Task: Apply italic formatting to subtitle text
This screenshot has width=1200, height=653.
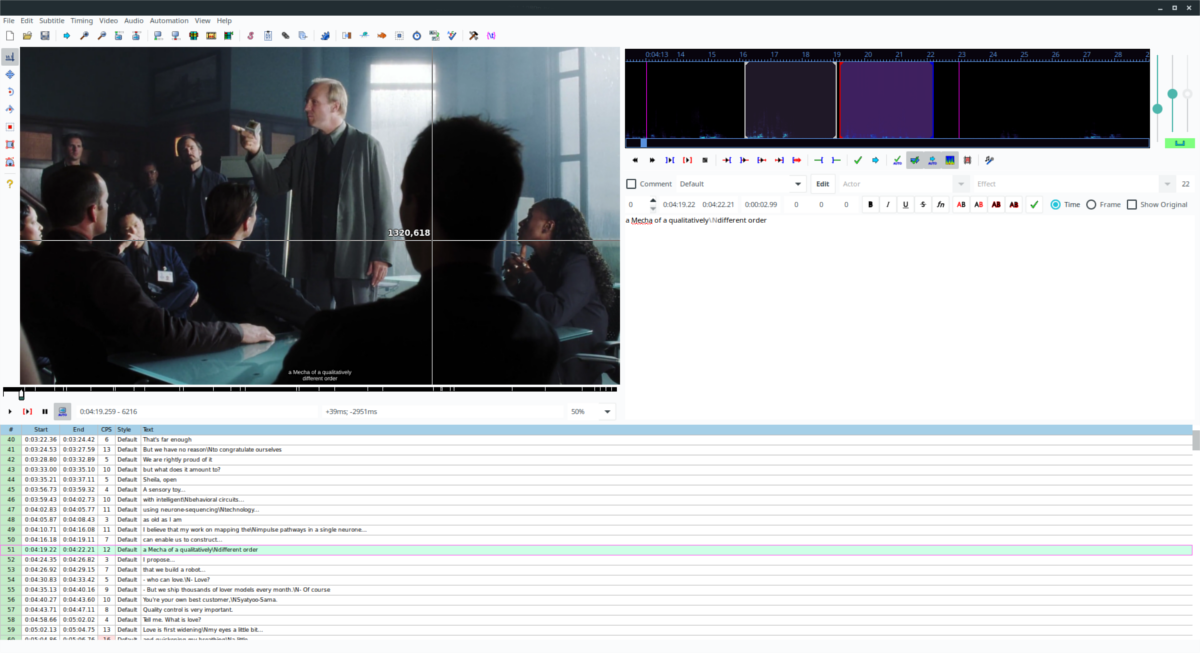Action: tap(887, 205)
